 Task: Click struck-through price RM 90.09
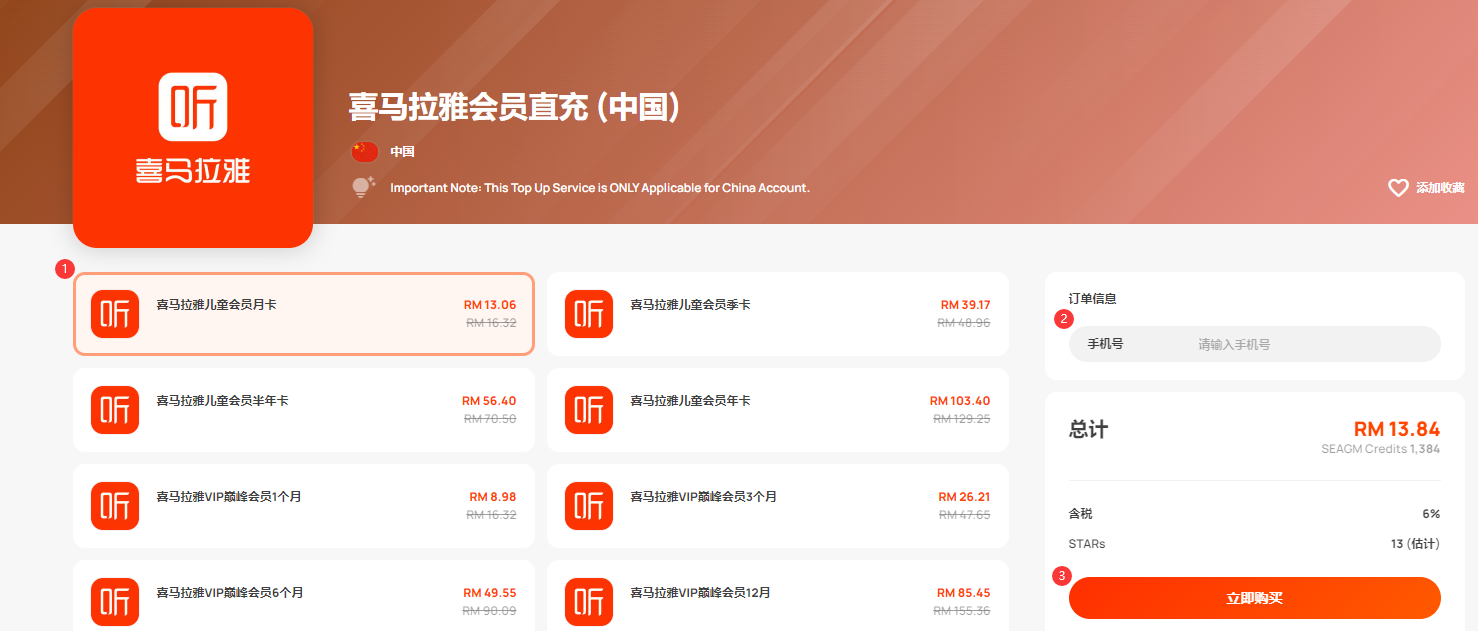[x=490, y=611]
